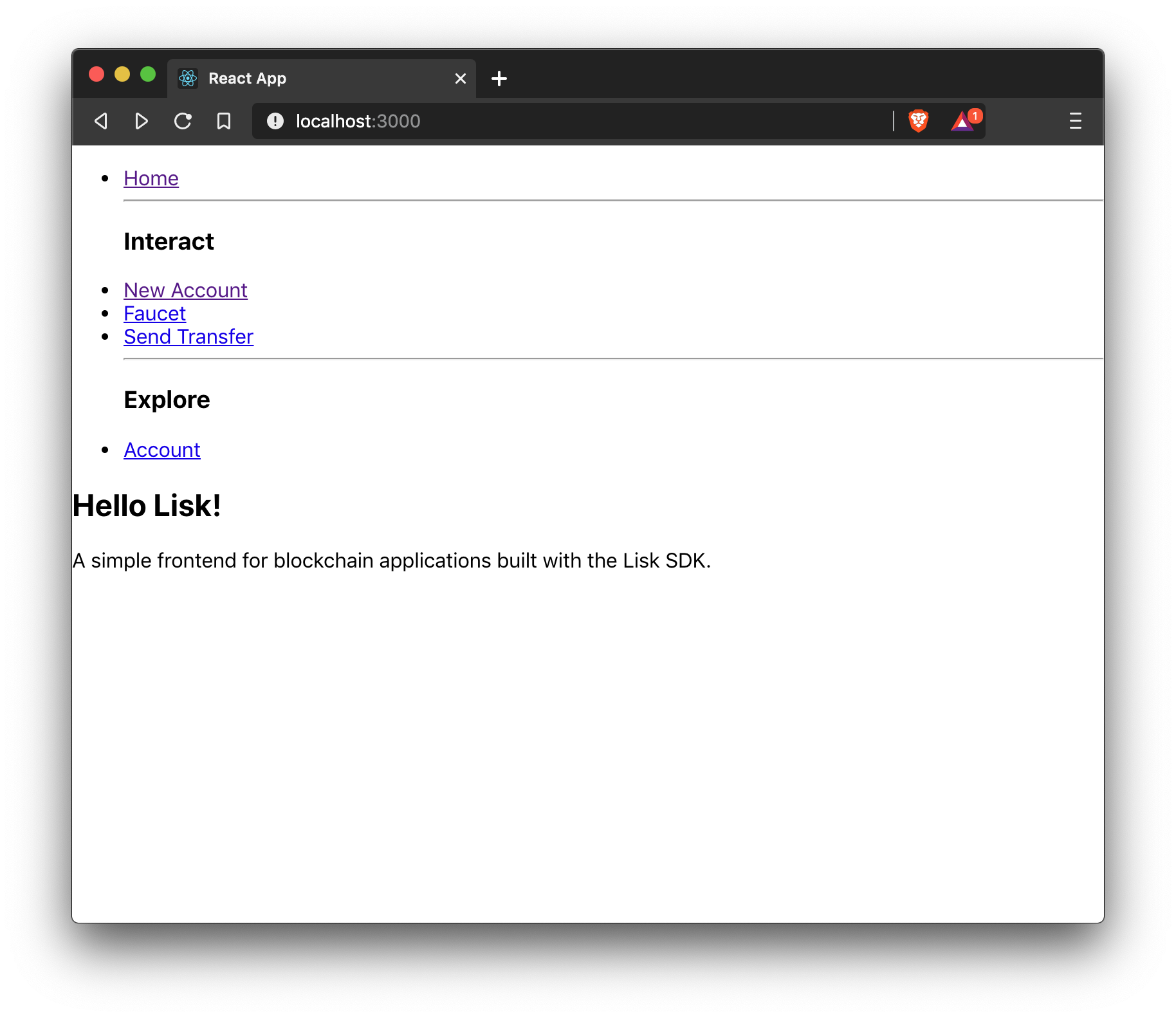The image size is (1176, 1018).
Task: Select the React App tab
Action: click(x=322, y=79)
